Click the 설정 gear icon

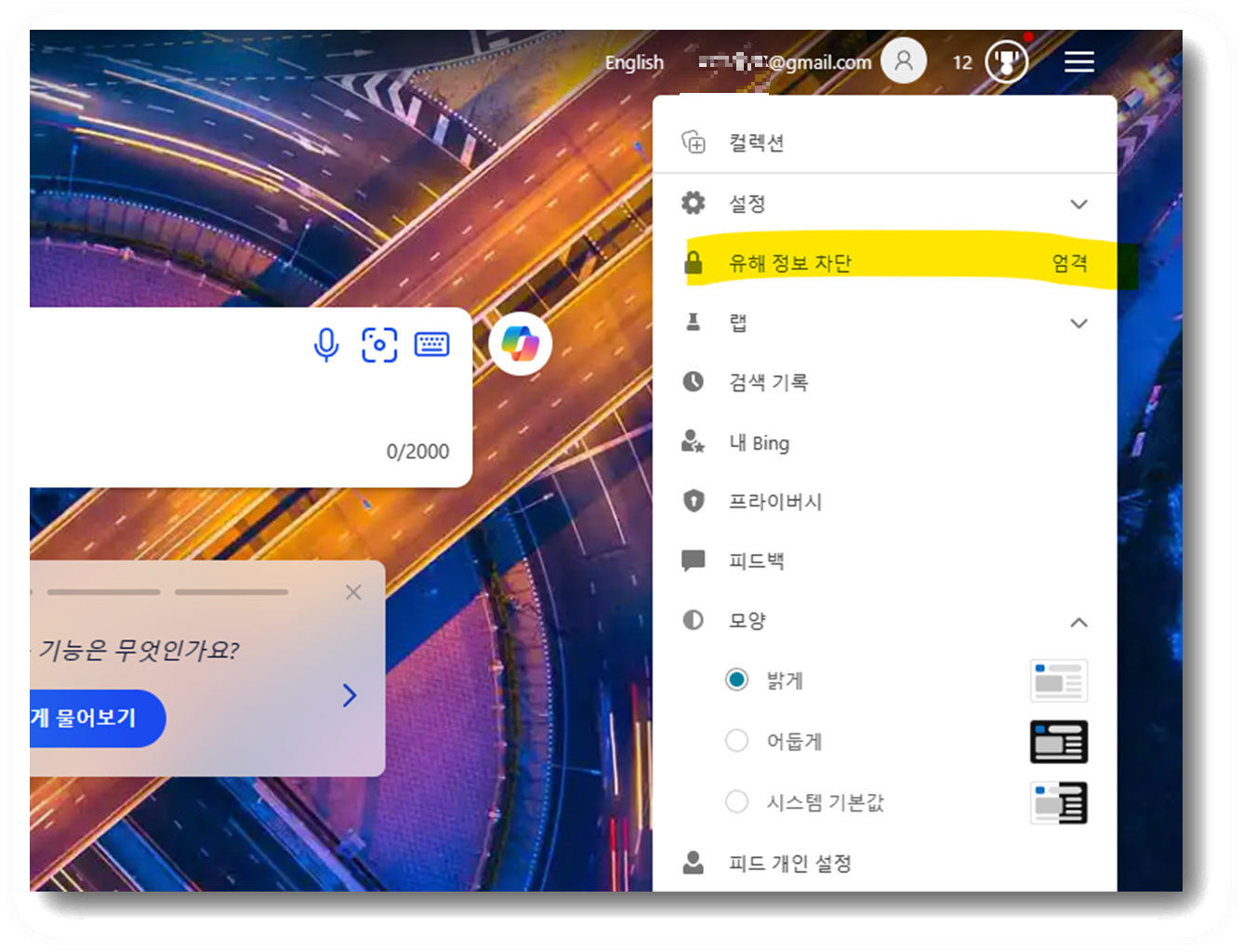pyautogui.click(x=694, y=203)
